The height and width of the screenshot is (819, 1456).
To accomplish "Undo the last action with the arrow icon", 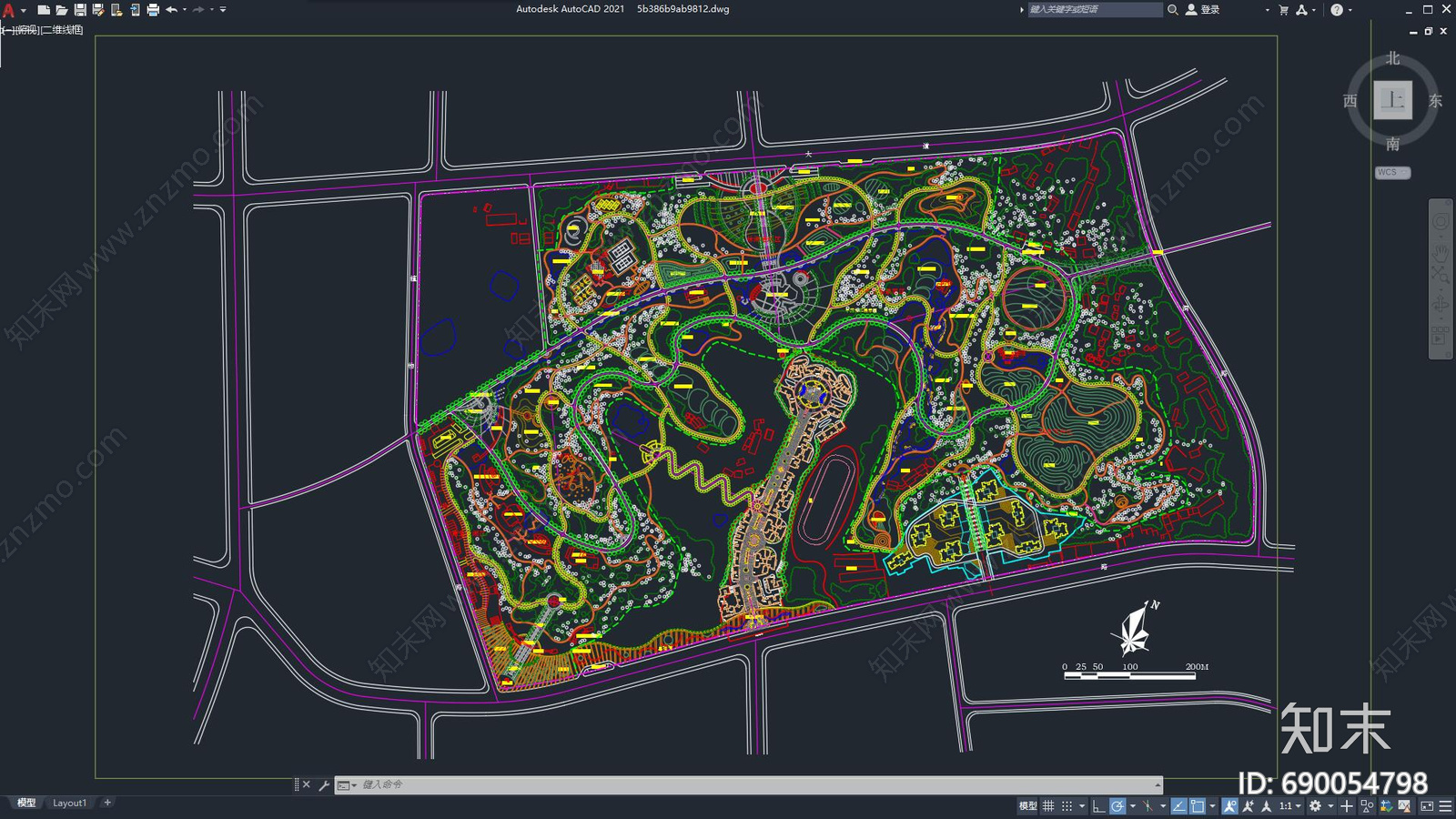I will click(x=171, y=10).
